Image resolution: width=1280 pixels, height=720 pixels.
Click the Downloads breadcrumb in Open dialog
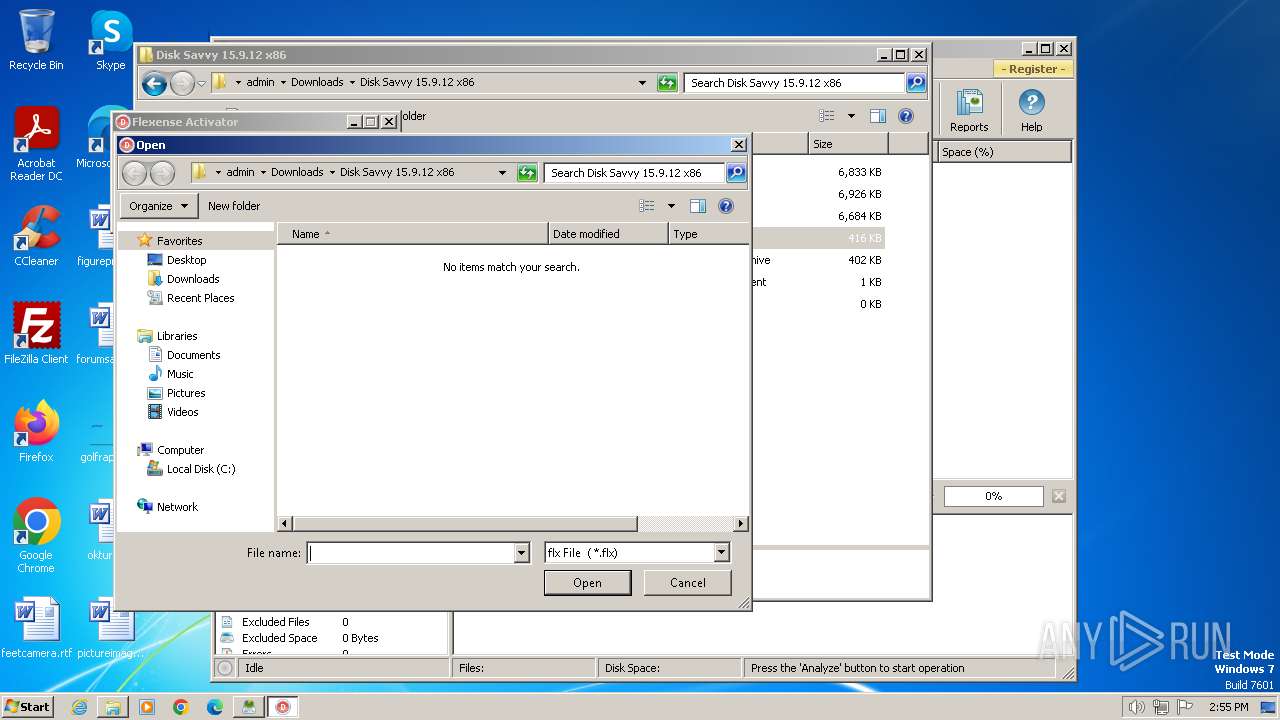[x=297, y=172]
